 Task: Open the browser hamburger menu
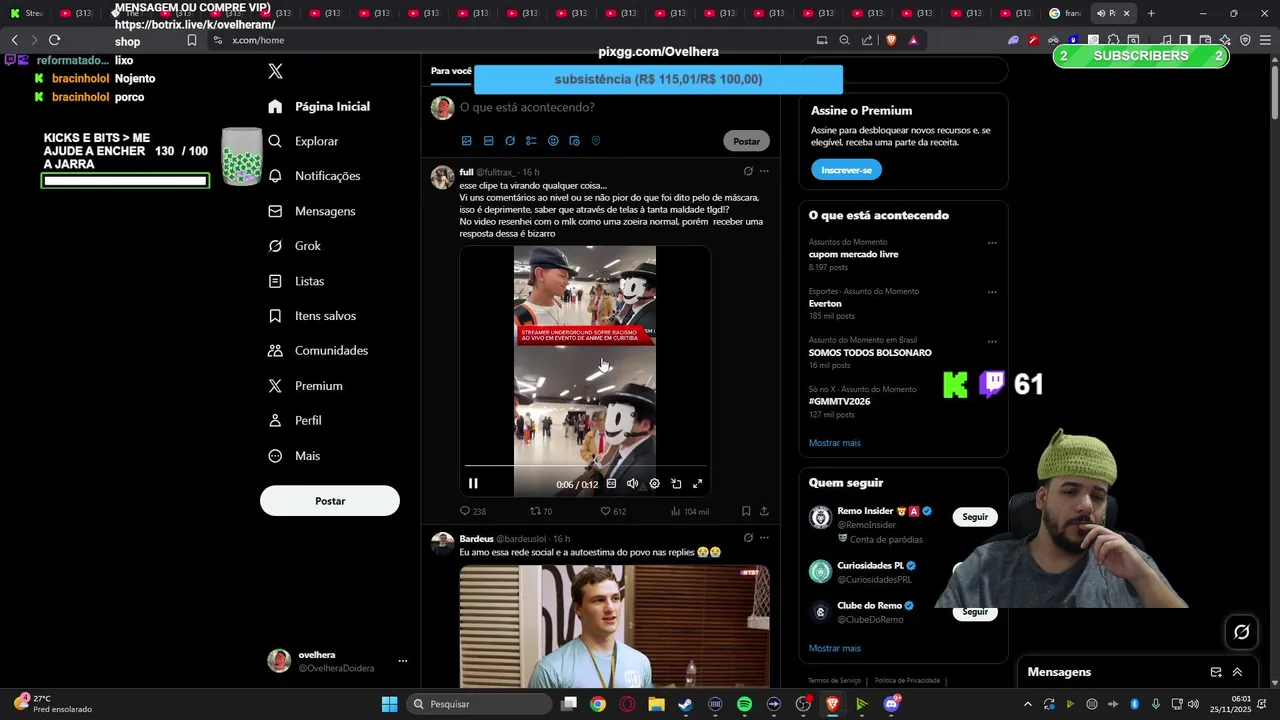pyautogui.click(x=1264, y=40)
